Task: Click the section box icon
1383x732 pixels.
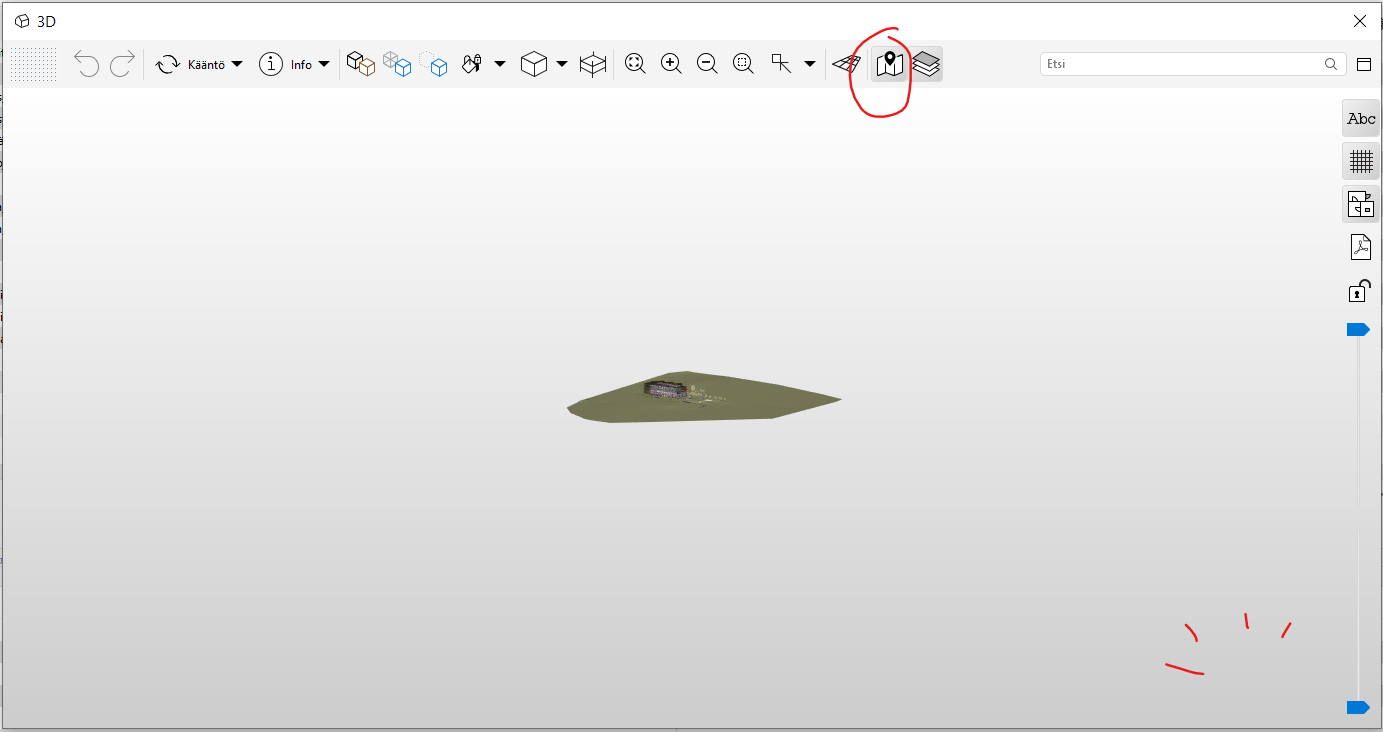Action: coord(593,65)
